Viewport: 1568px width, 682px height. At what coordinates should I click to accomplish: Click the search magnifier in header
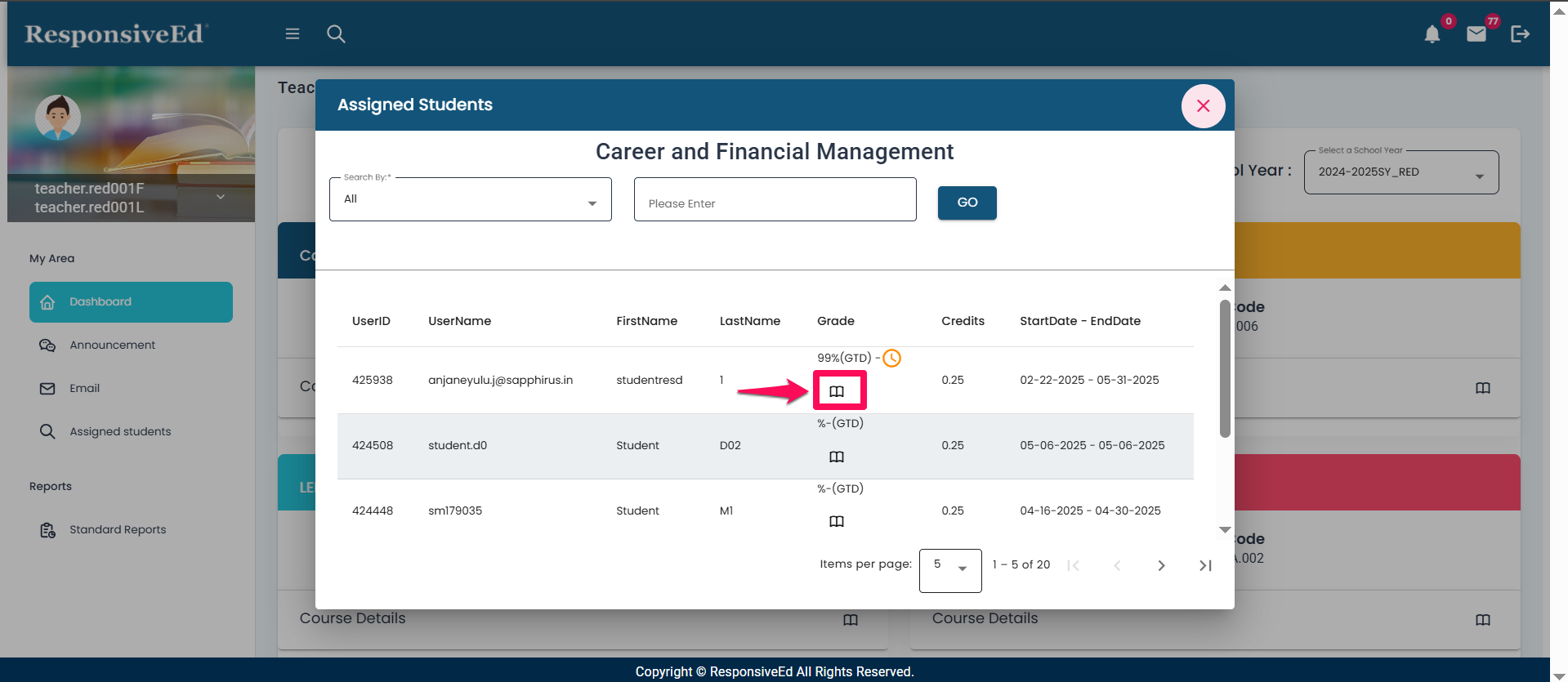click(336, 33)
